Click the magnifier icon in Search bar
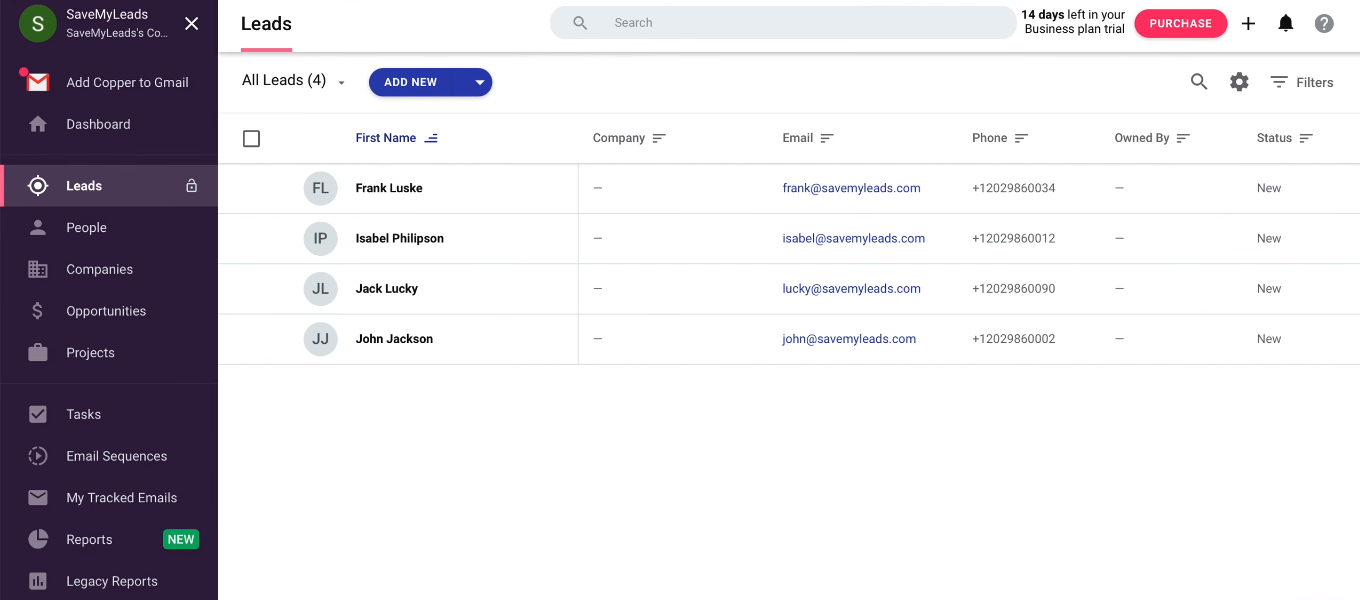1360x600 pixels. pos(580,23)
